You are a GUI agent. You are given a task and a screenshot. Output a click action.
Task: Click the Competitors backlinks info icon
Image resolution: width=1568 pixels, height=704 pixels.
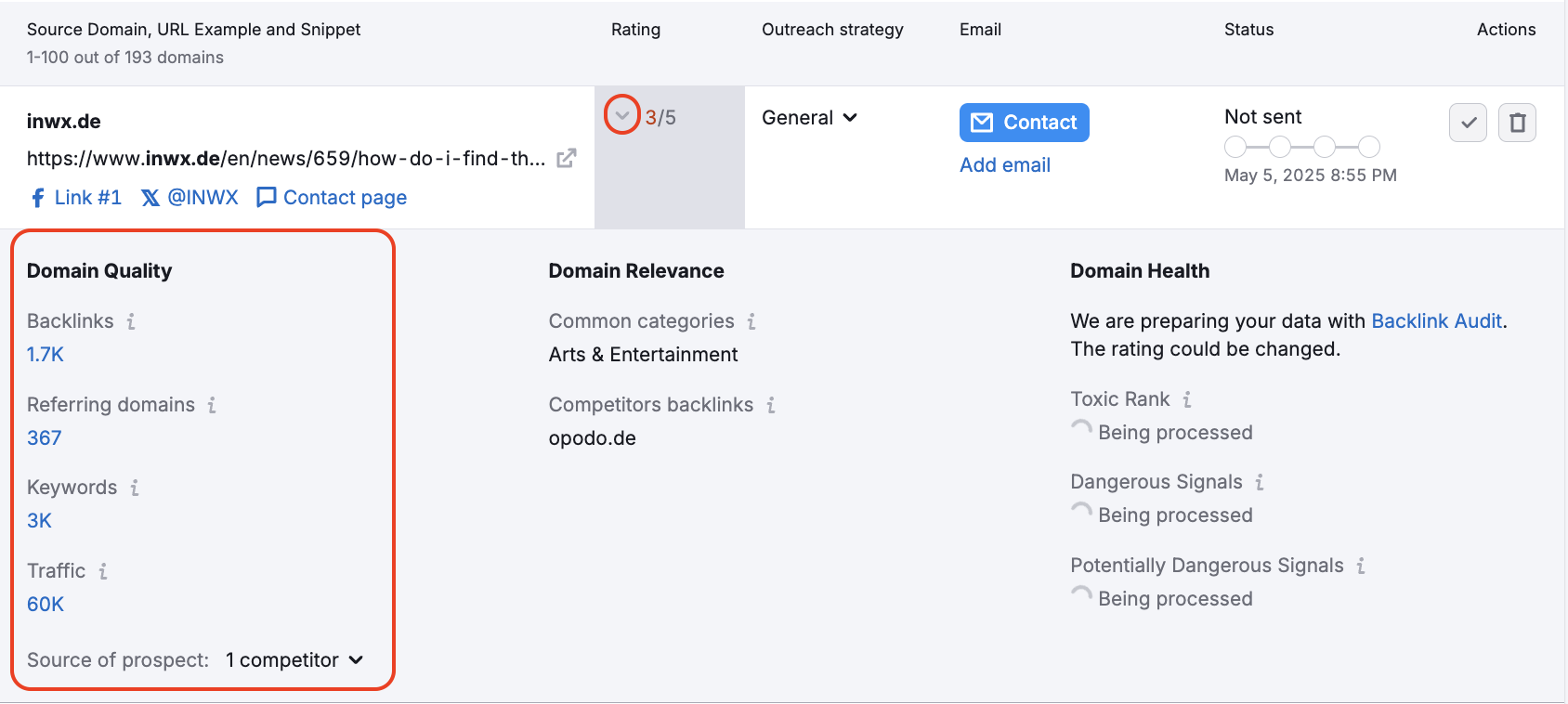pos(771,405)
